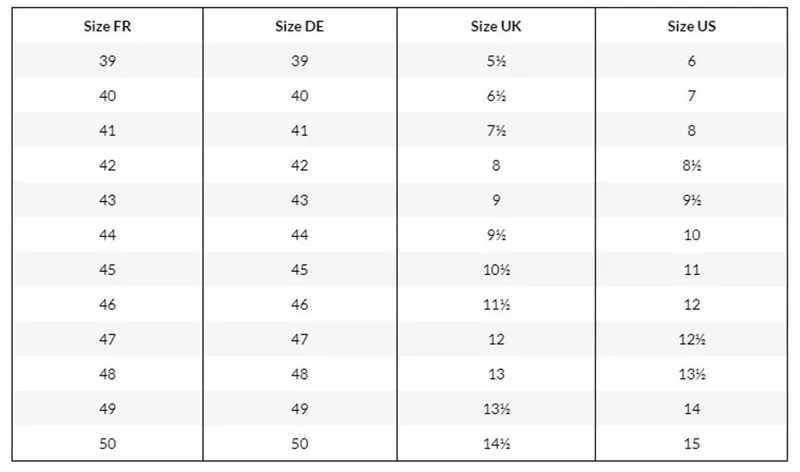The image size is (800, 472).
Task: Click US size 6 cell
Action: [691, 61]
